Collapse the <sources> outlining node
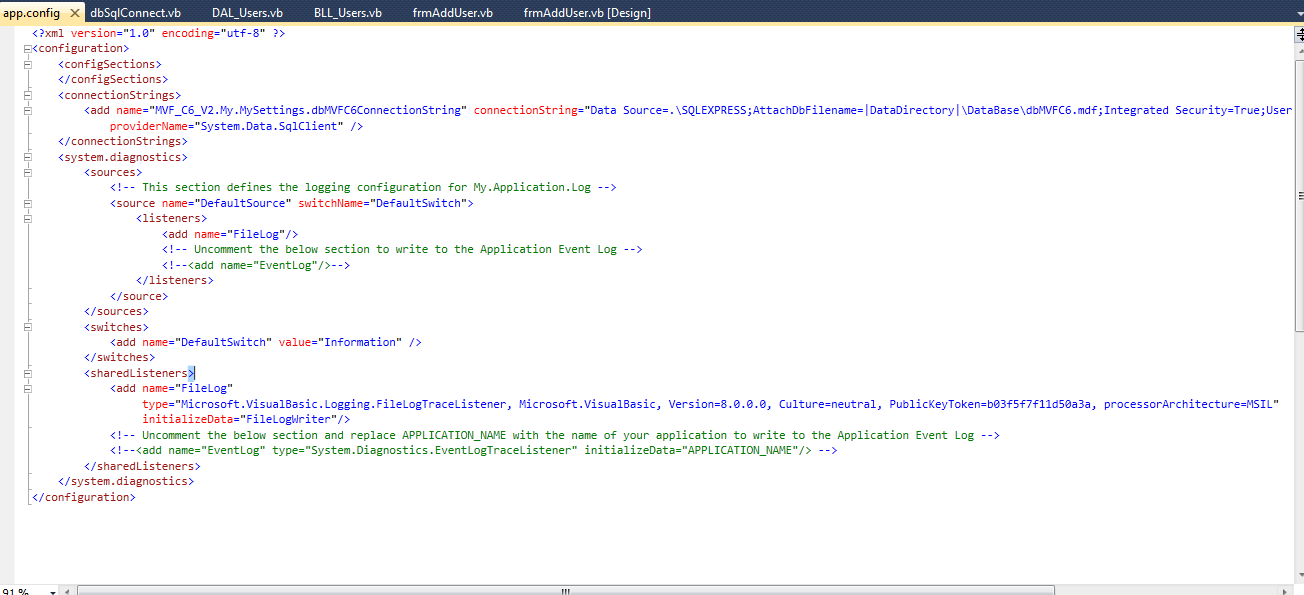The height and width of the screenshot is (595, 1304). (x=28, y=172)
